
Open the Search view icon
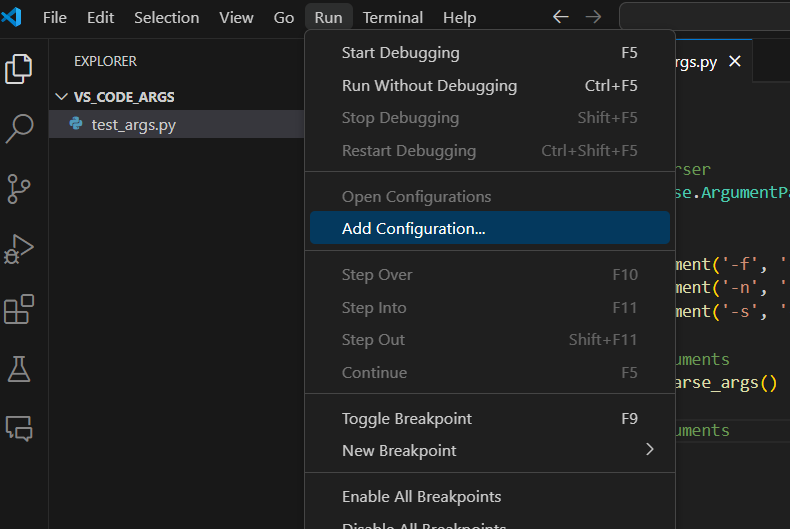click(x=19, y=128)
